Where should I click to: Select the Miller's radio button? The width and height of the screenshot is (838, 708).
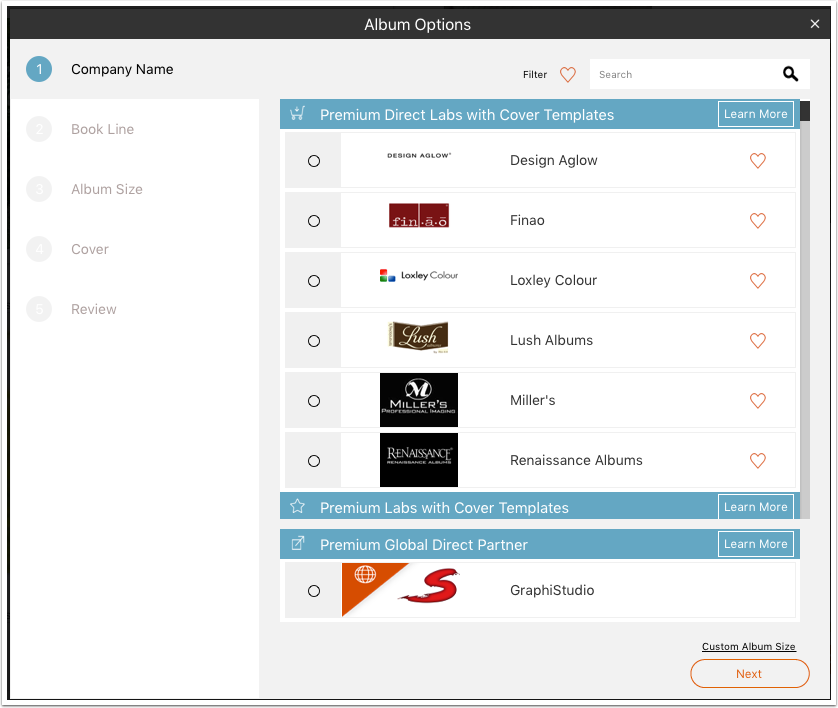[x=314, y=401]
